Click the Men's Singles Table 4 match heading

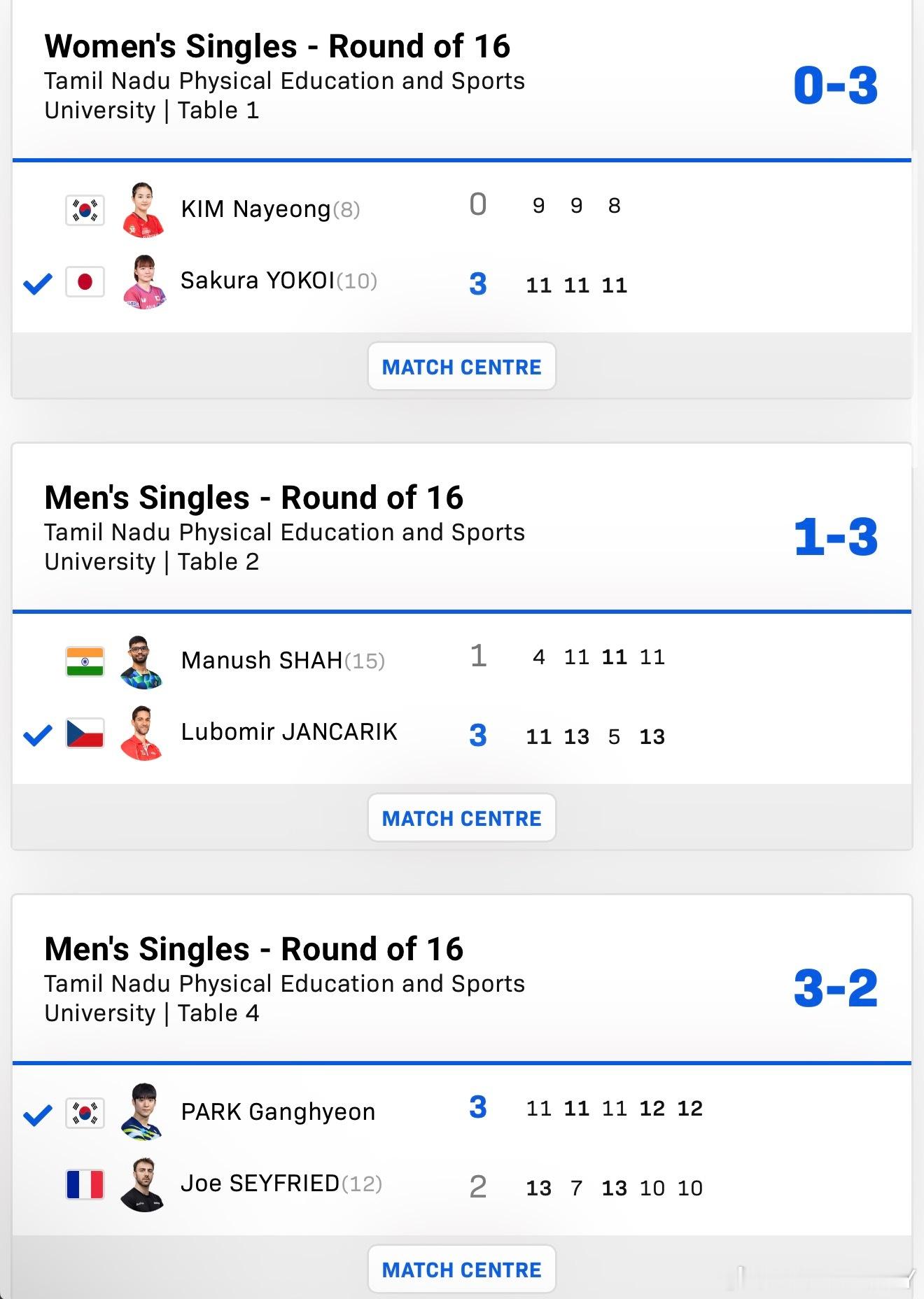pos(253,949)
